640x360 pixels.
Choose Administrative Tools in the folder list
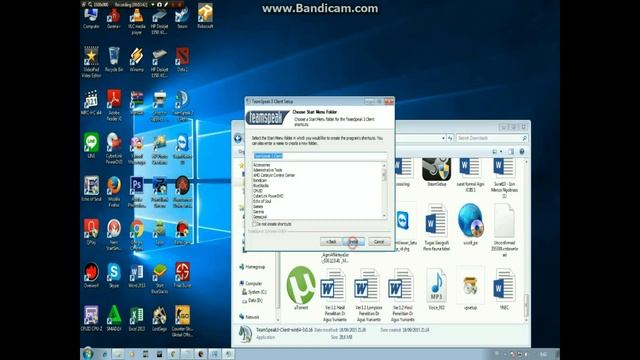[x=268, y=170]
